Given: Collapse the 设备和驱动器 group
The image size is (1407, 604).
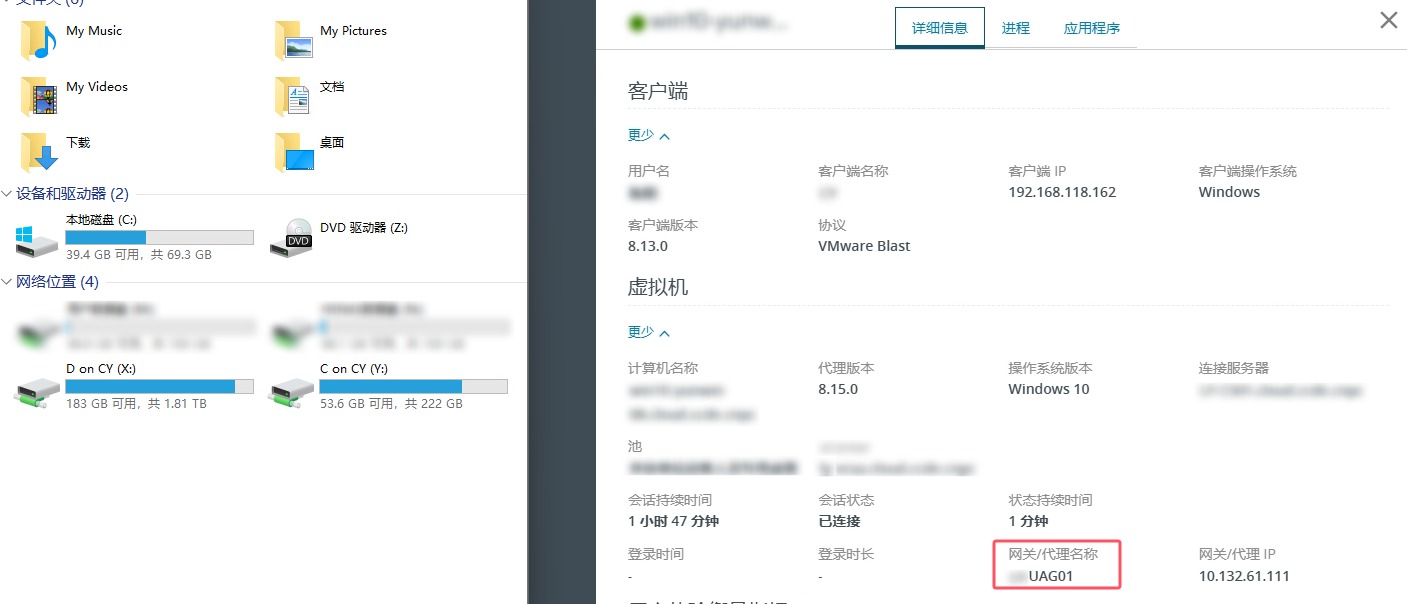Looking at the screenshot, I should tap(7, 194).
